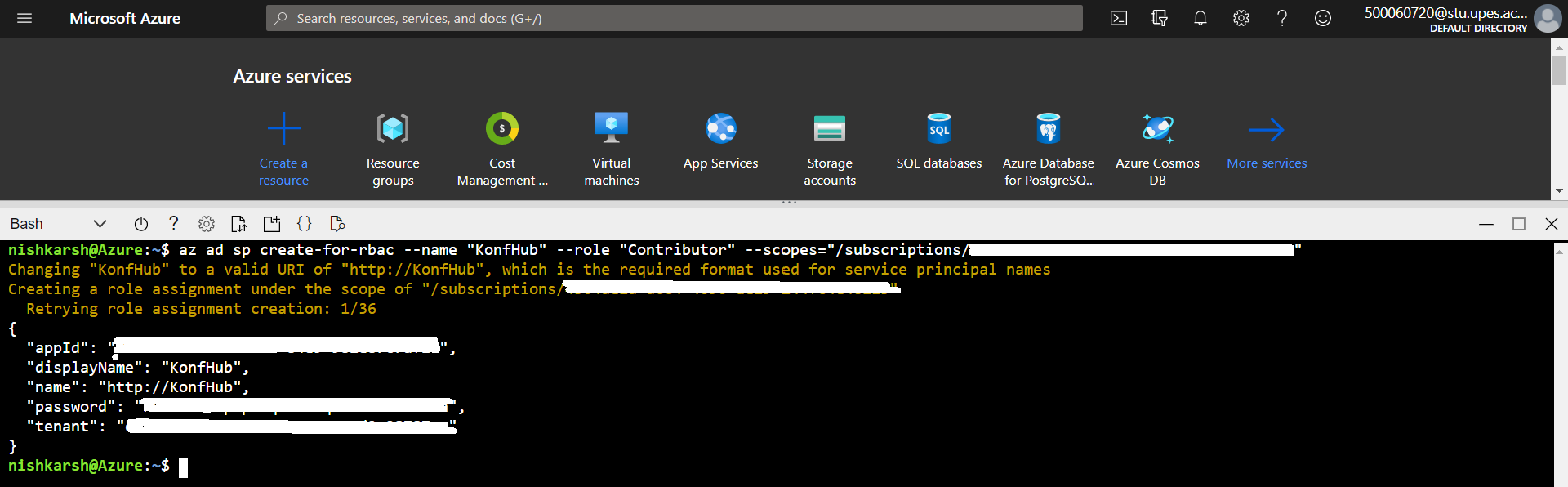The image size is (1568, 487).
Task: Maximize the Cloud Shell panel
Action: (x=1519, y=224)
